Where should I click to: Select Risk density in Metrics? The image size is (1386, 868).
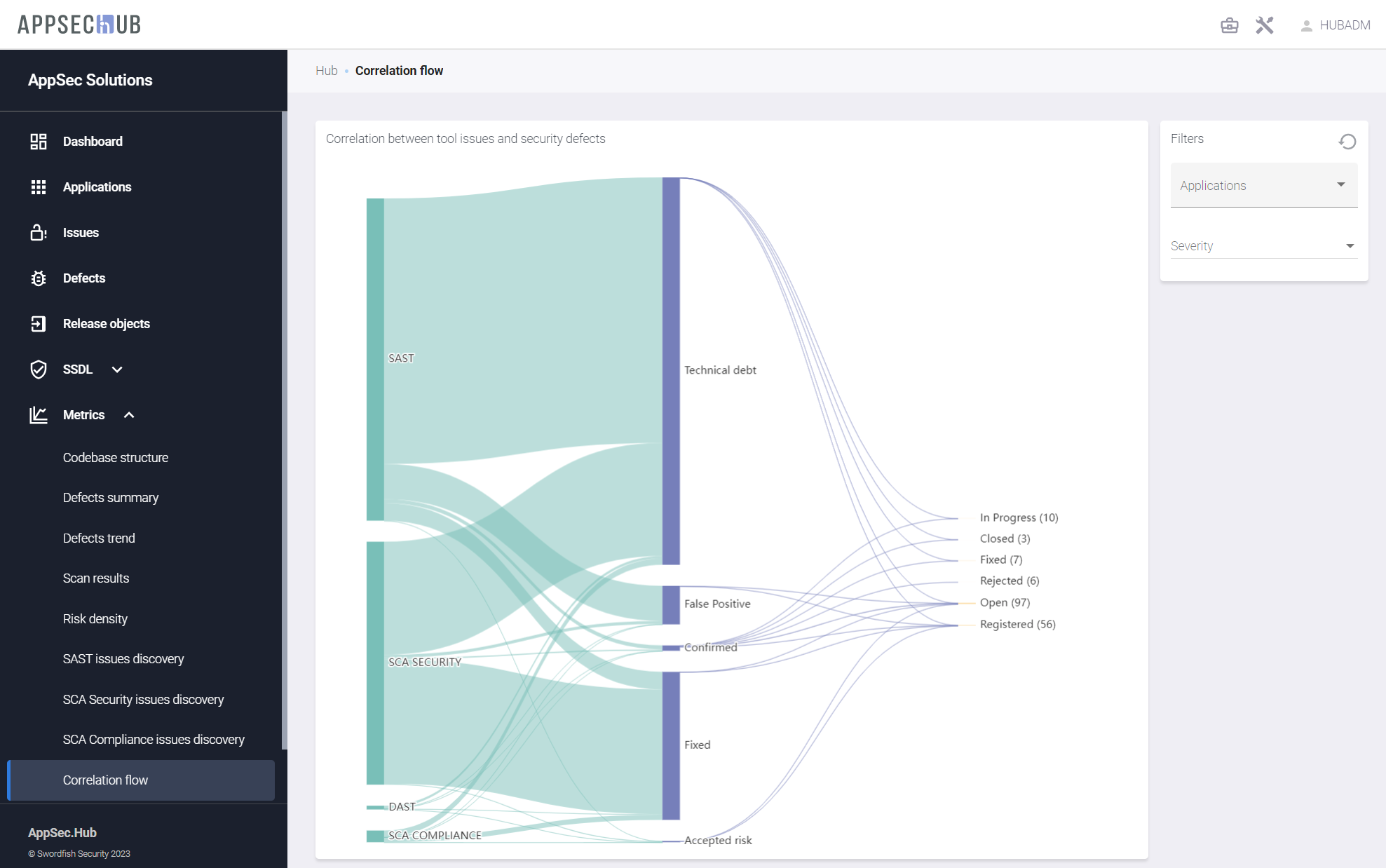(95, 619)
